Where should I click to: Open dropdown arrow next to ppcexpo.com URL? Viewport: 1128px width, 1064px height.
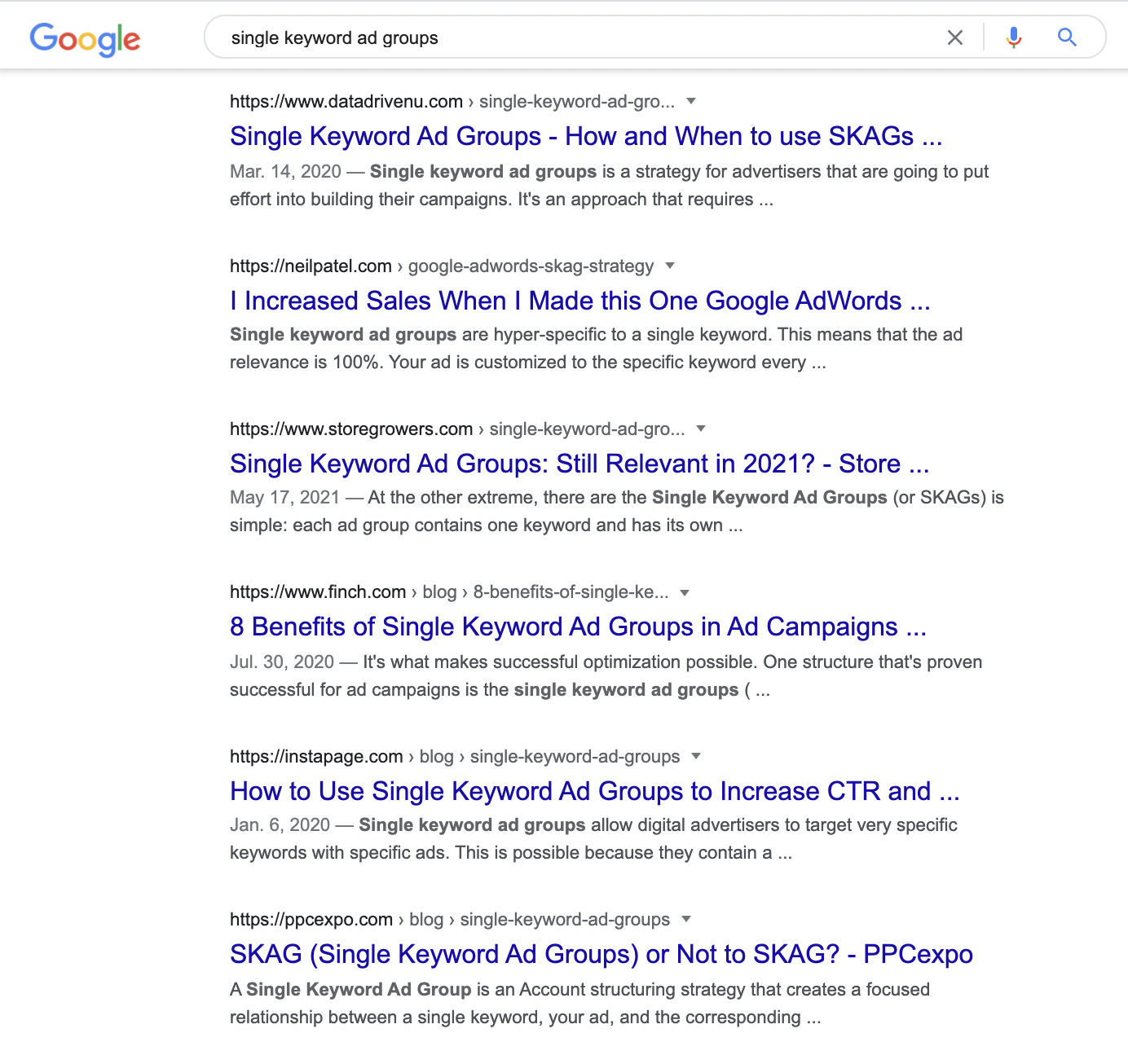pos(686,919)
